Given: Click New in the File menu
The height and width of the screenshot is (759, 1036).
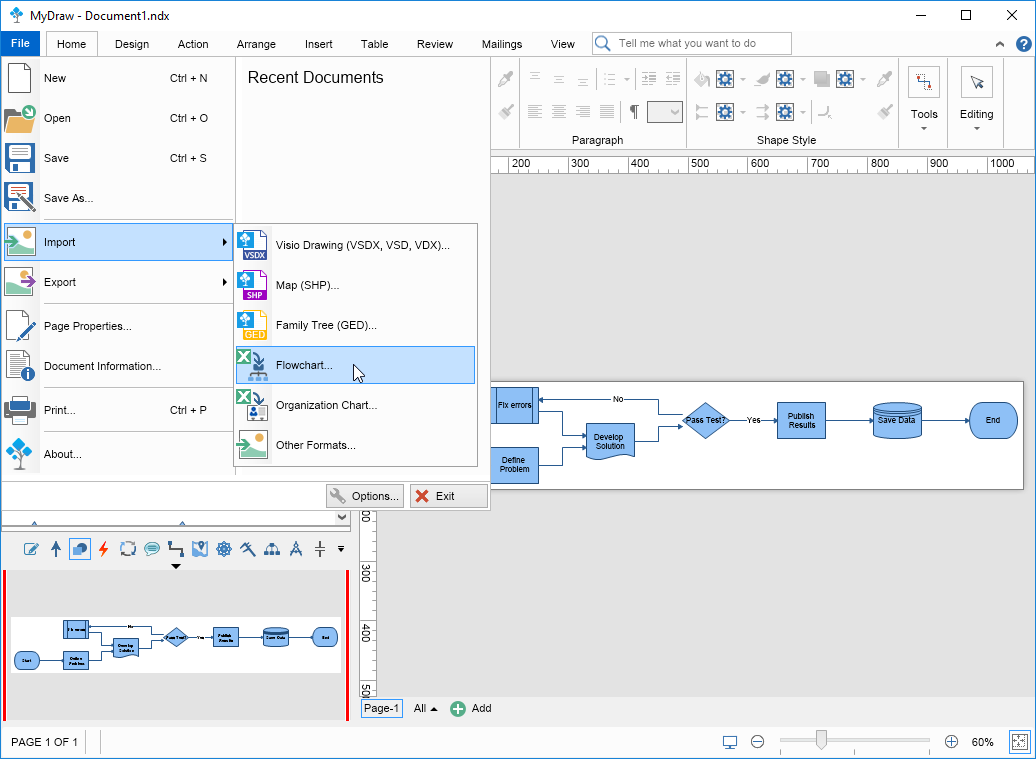Looking at the screenshot, I should point(118,78).
